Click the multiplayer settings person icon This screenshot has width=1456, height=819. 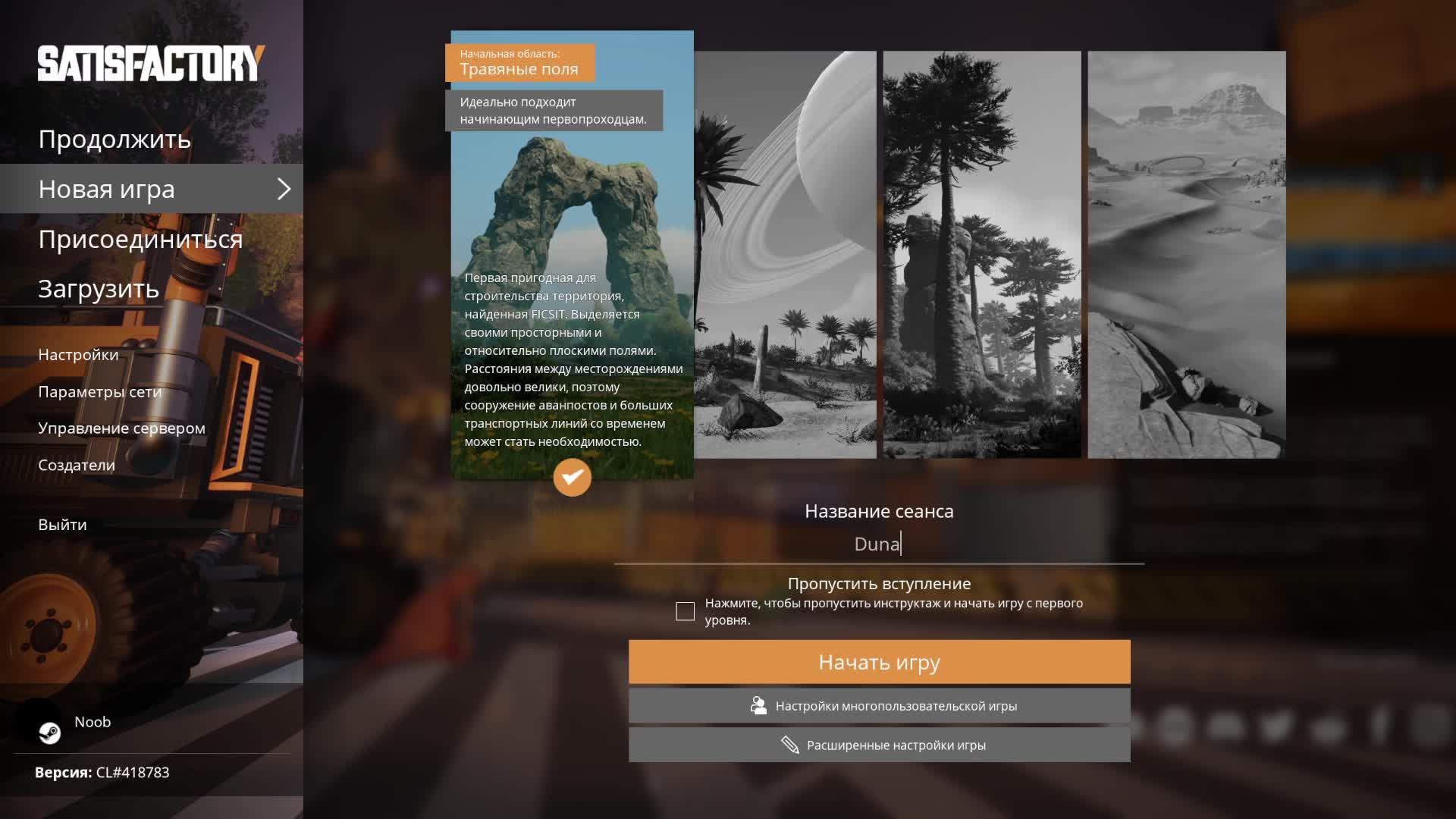pos(758,706)
